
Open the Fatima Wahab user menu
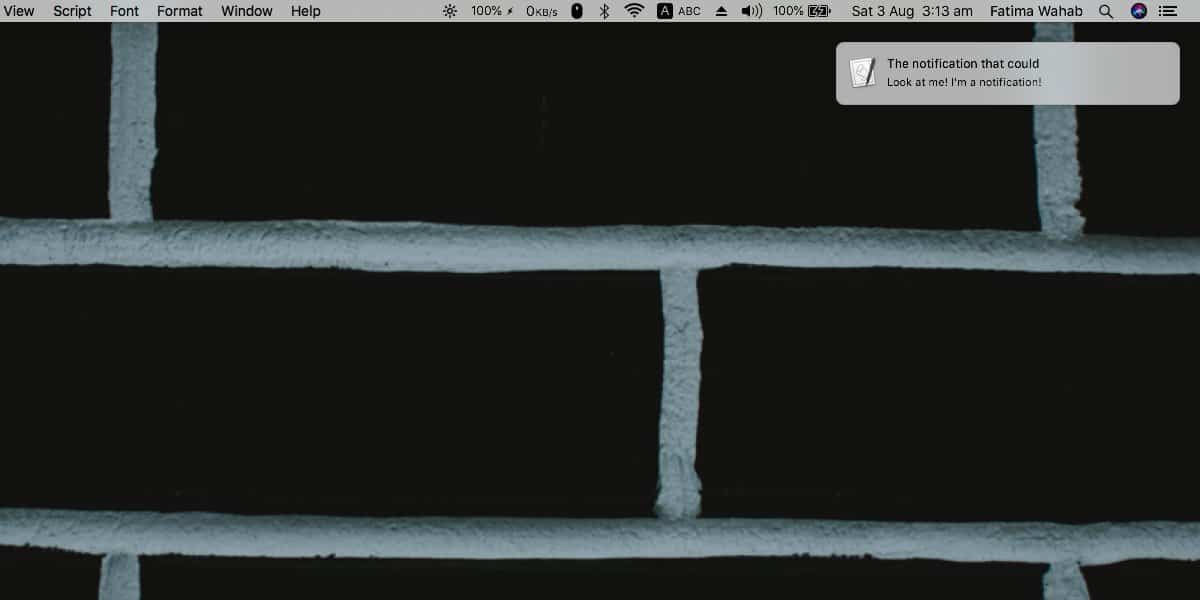pos(1036,11)
